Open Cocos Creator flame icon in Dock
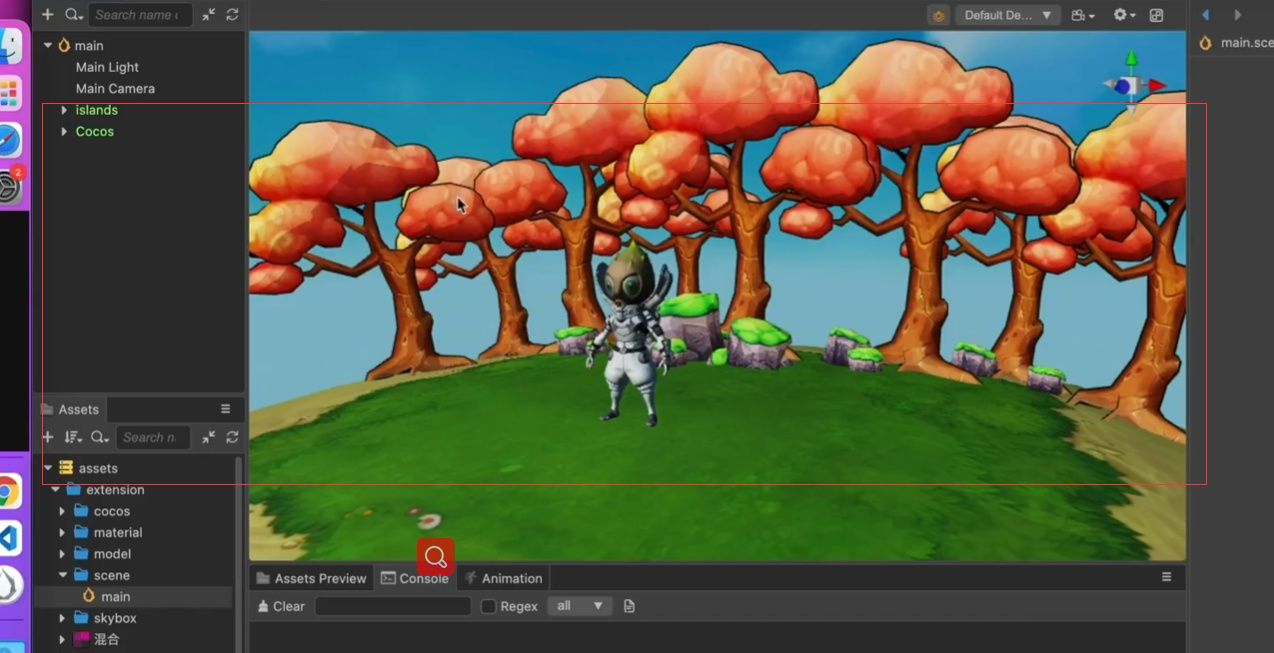The width and height of the screenshot is (1274, 653). point(9,586)
